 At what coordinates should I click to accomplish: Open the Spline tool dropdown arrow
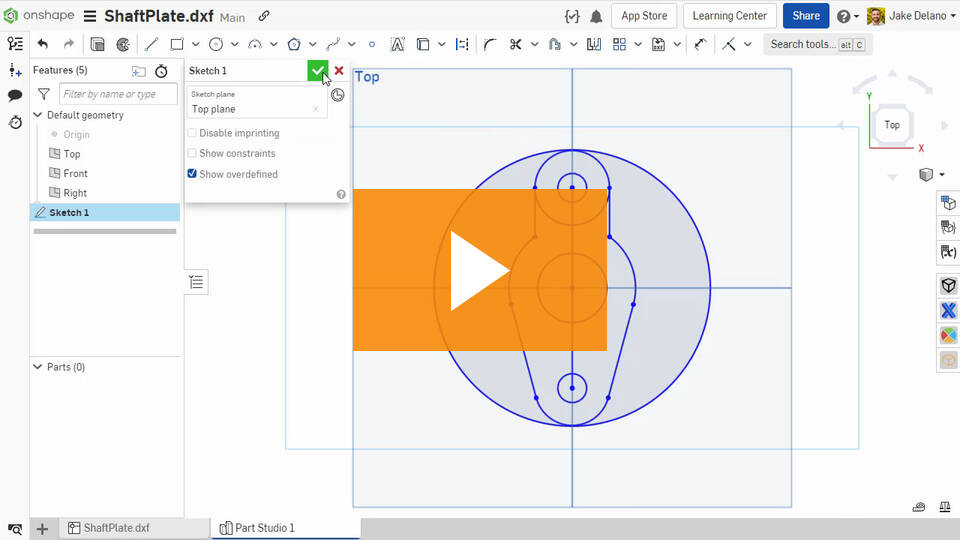pyautogui.click(x=351, y=44)
